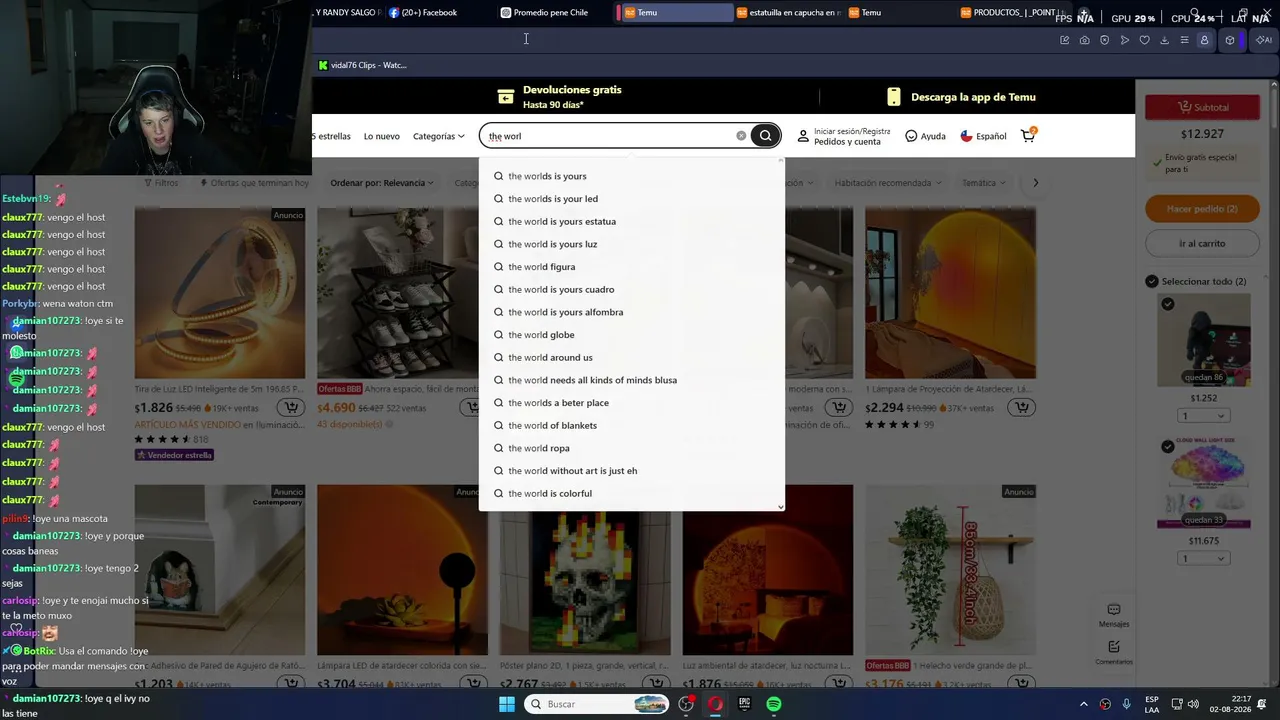The image size is (1280, 720).
Task: Show more filters with the right arrow
Action: (1035, 183)
